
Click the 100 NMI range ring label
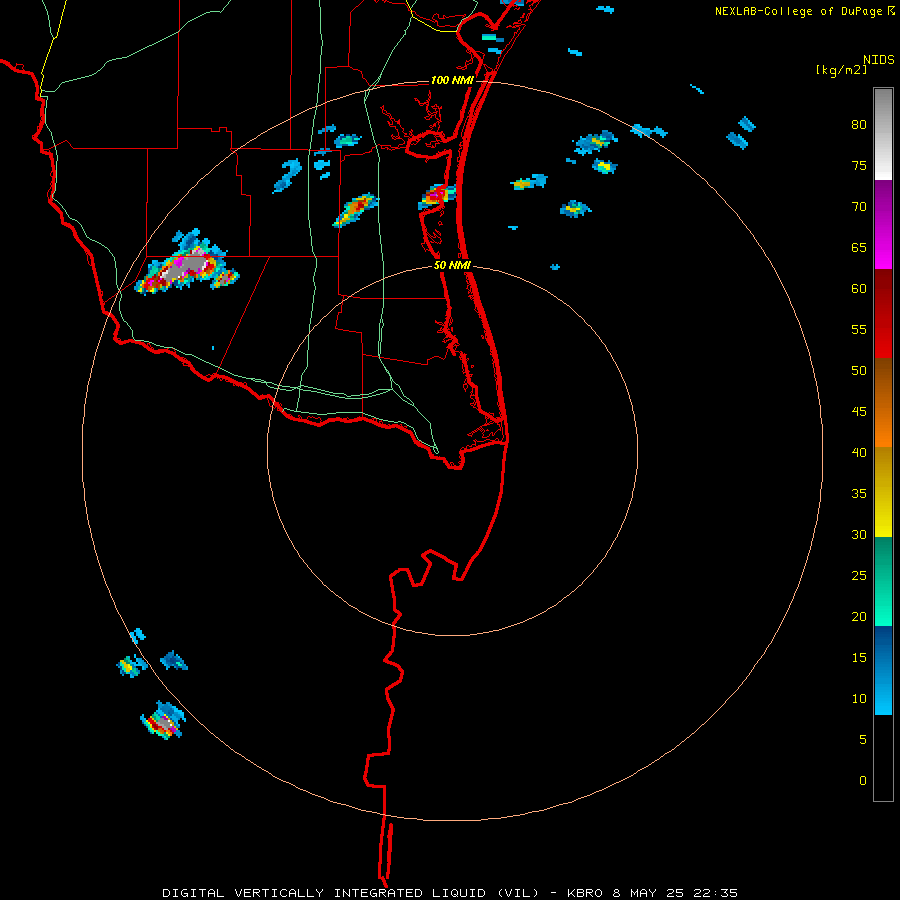pos(452,80)
